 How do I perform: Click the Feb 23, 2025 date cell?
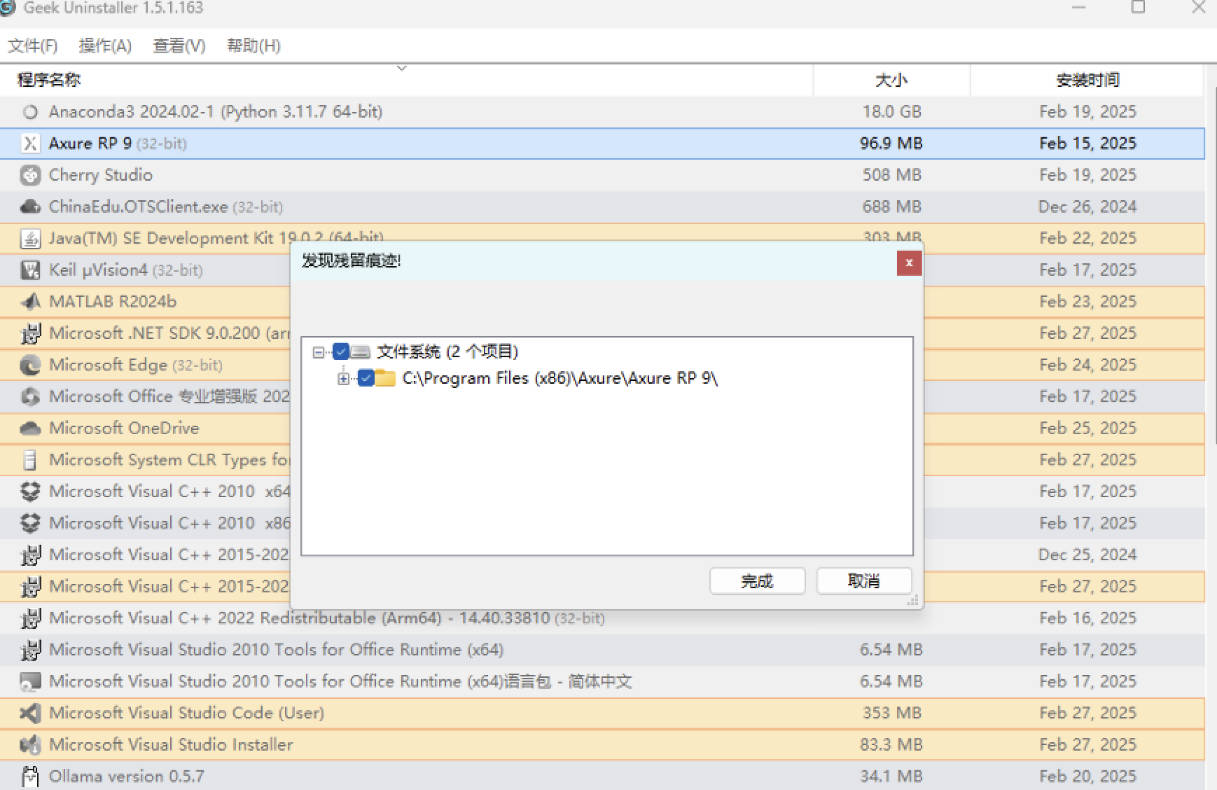[x=1088, y=302]
